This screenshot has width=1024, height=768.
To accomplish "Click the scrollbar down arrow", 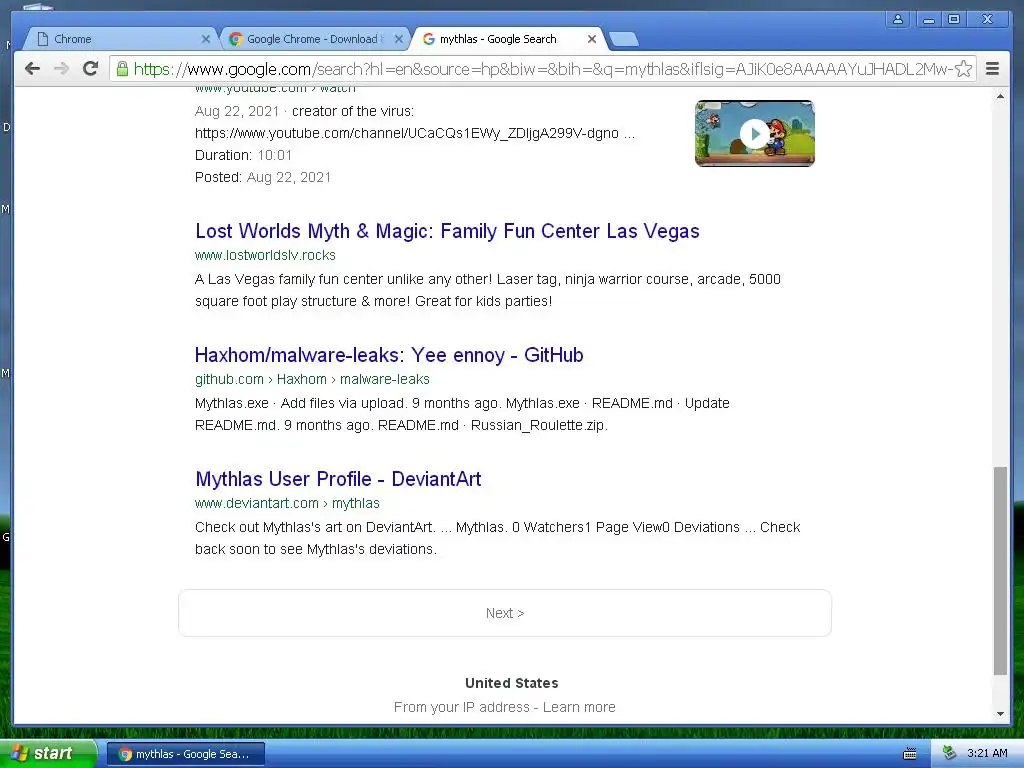I will 1000,714.
